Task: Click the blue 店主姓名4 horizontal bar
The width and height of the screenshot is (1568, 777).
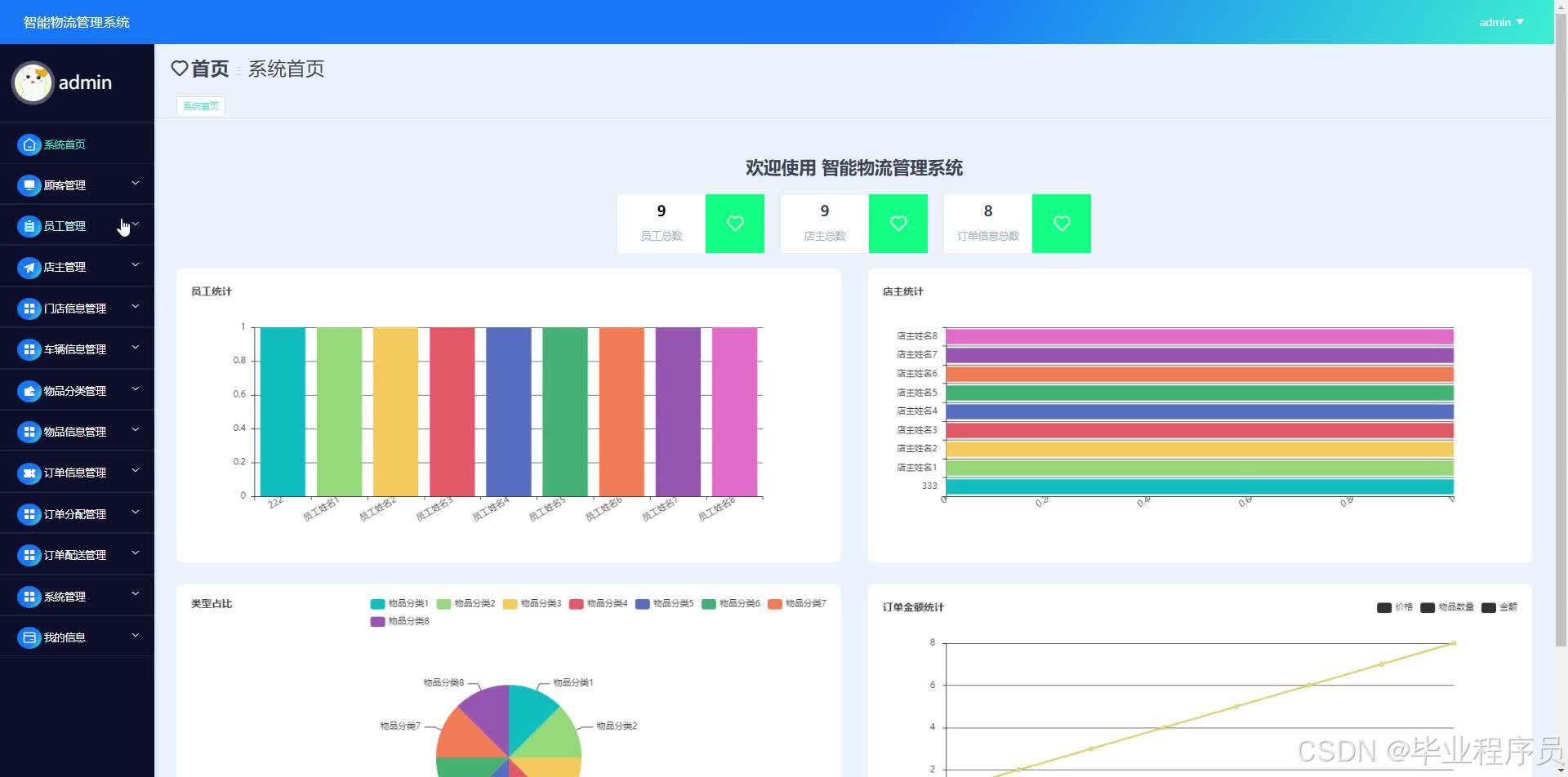Action: pyautogui.click(x=1199, y=411)
